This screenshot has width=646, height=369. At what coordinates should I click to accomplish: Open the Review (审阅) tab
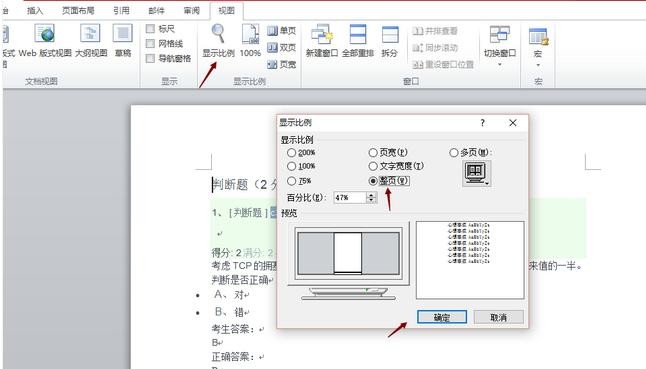(192, 10)
